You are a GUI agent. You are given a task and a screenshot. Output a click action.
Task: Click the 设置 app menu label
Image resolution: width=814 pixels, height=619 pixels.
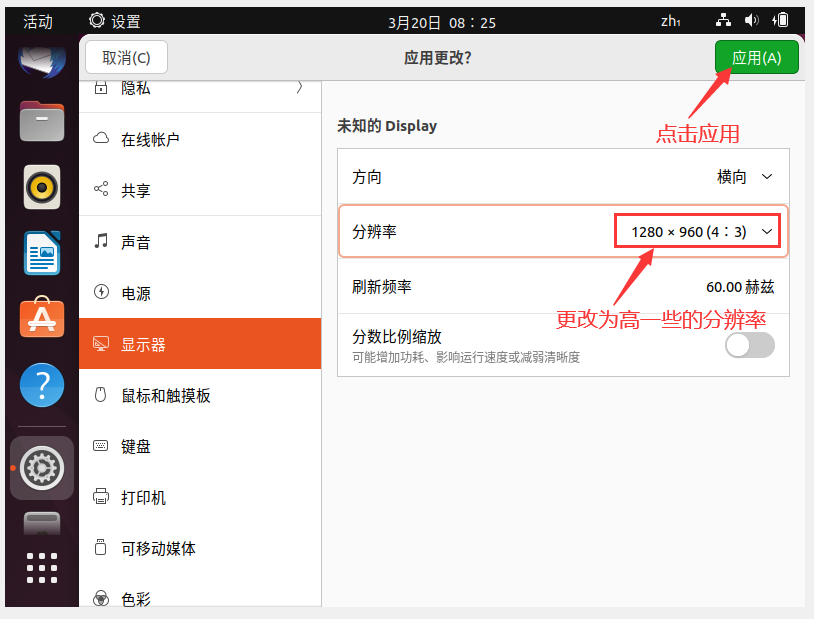click(126, 21)
